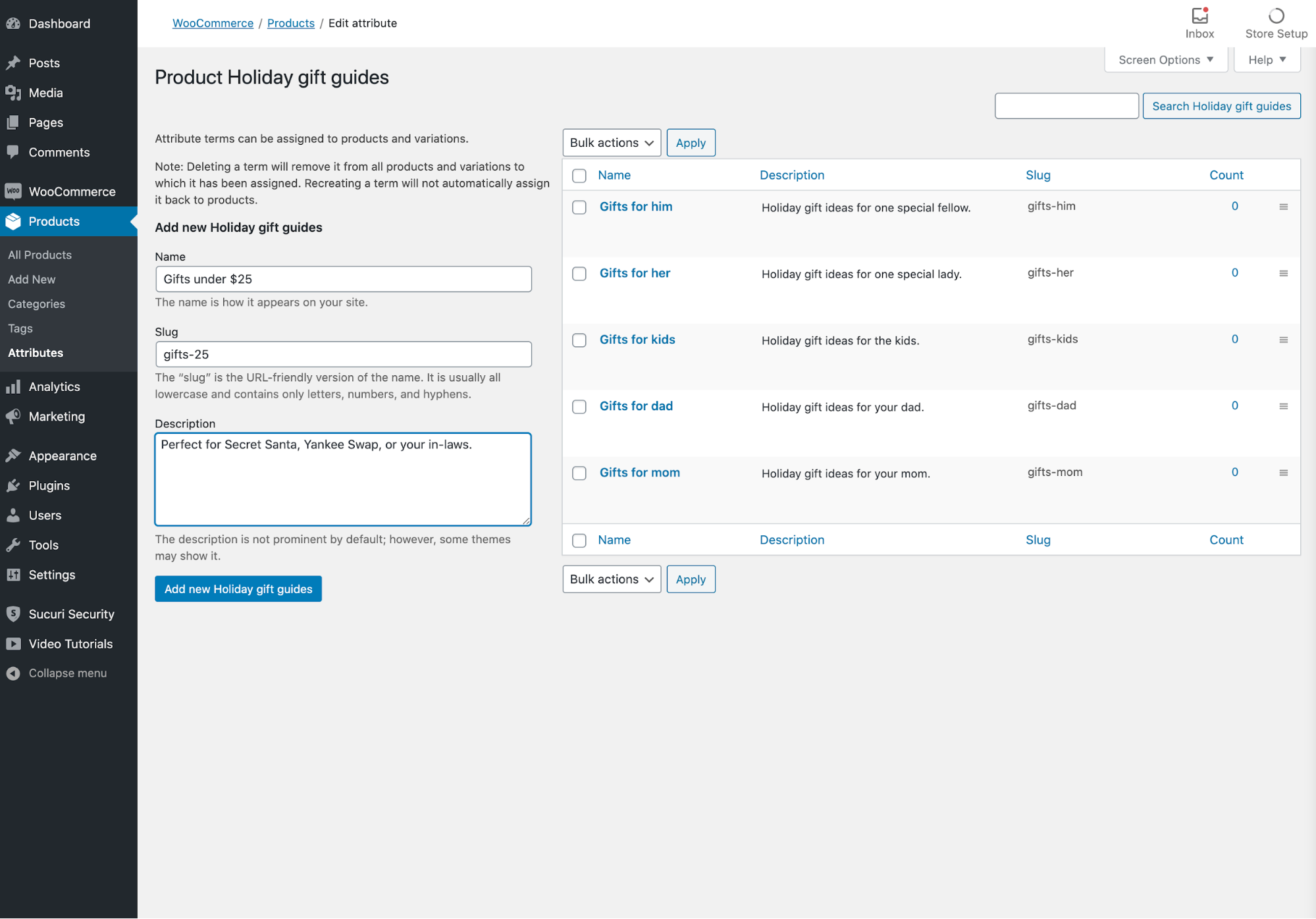Screen dimensions: 1316x919
Task: Check the Gifts for her checkbox
Action: (579, 274)
